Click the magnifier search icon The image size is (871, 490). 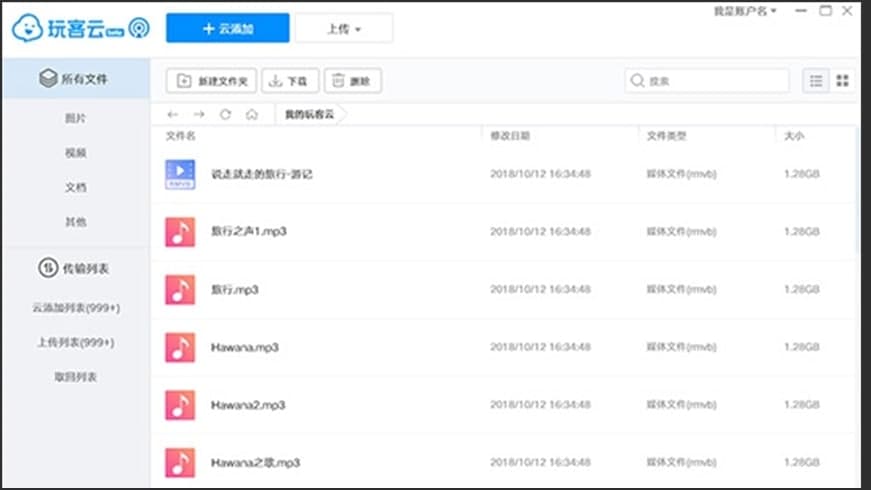click(638, 81)
